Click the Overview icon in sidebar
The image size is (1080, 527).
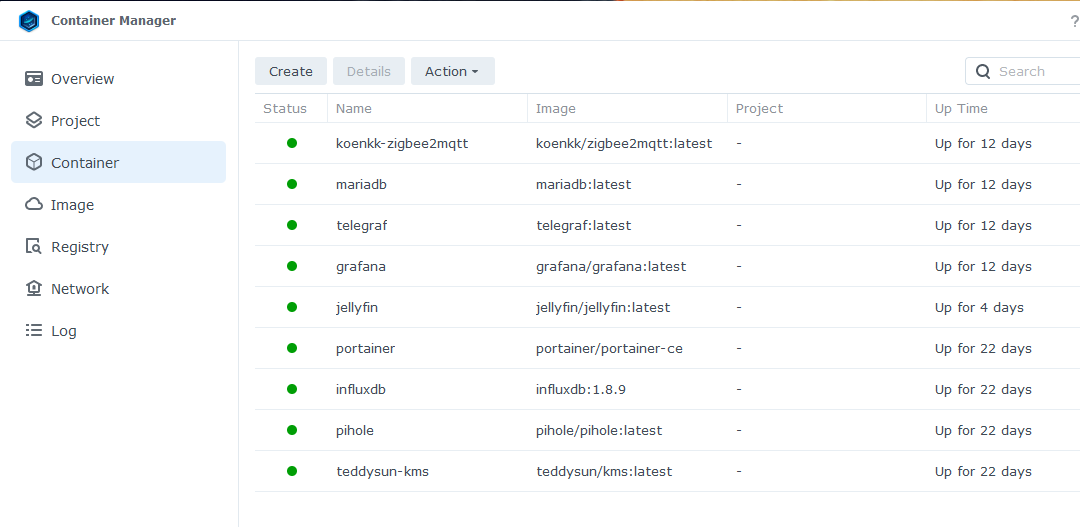(34, 79)
